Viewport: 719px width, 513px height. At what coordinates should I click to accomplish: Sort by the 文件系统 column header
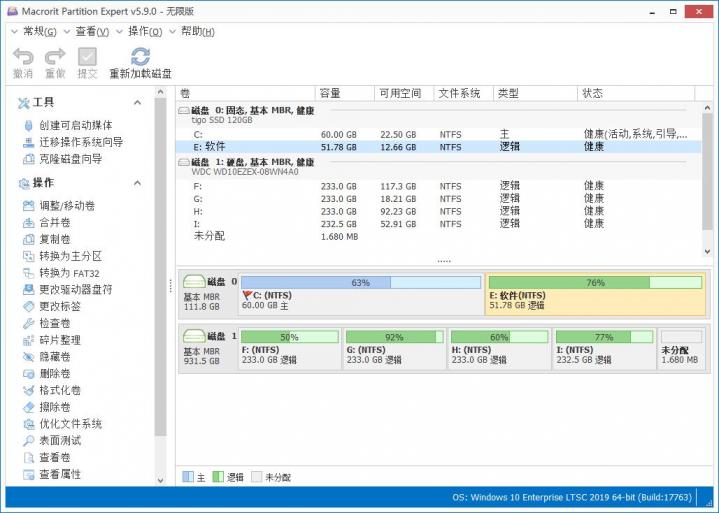(464, 94)
